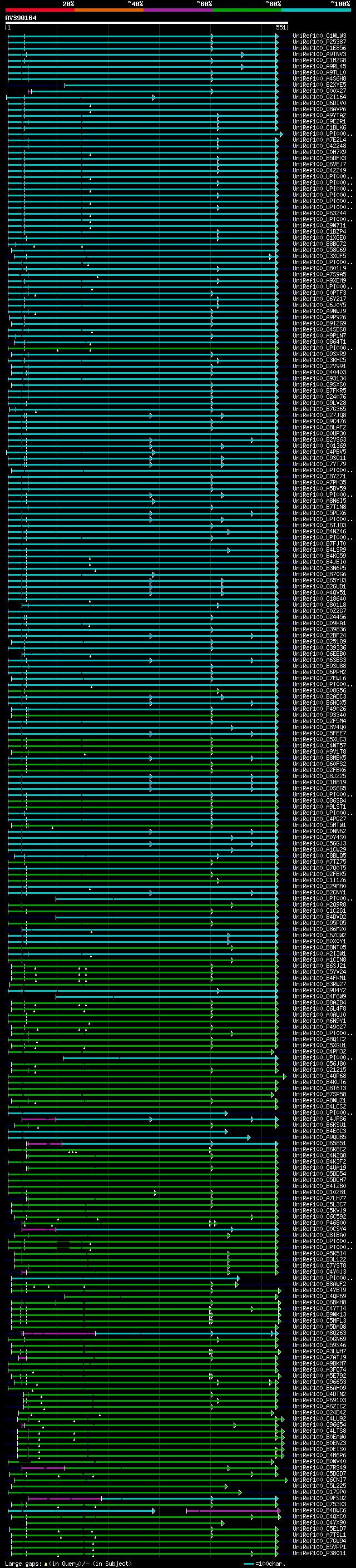Open hit UniRef100_C4JRS6

coord(319,1118)
